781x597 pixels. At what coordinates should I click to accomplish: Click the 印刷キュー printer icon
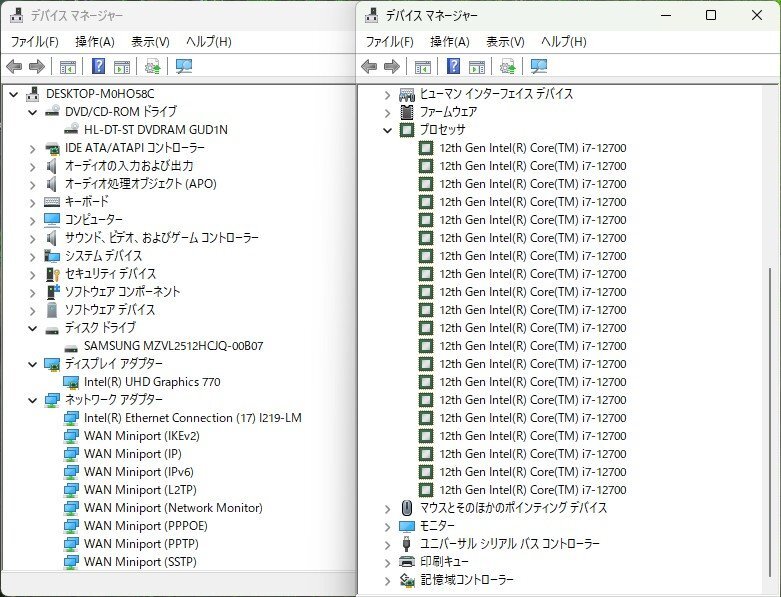407,562
